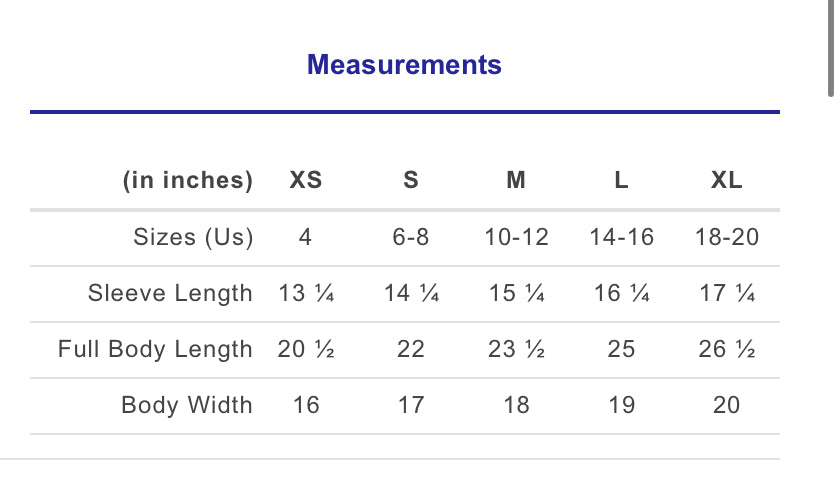840x478 pixels.
Task: Click the 17 ¼ sleeve length value
Action: (x=727, y=294)
